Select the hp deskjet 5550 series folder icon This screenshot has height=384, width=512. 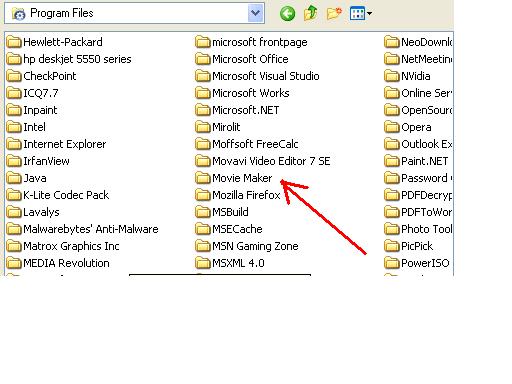click(14, 59)
